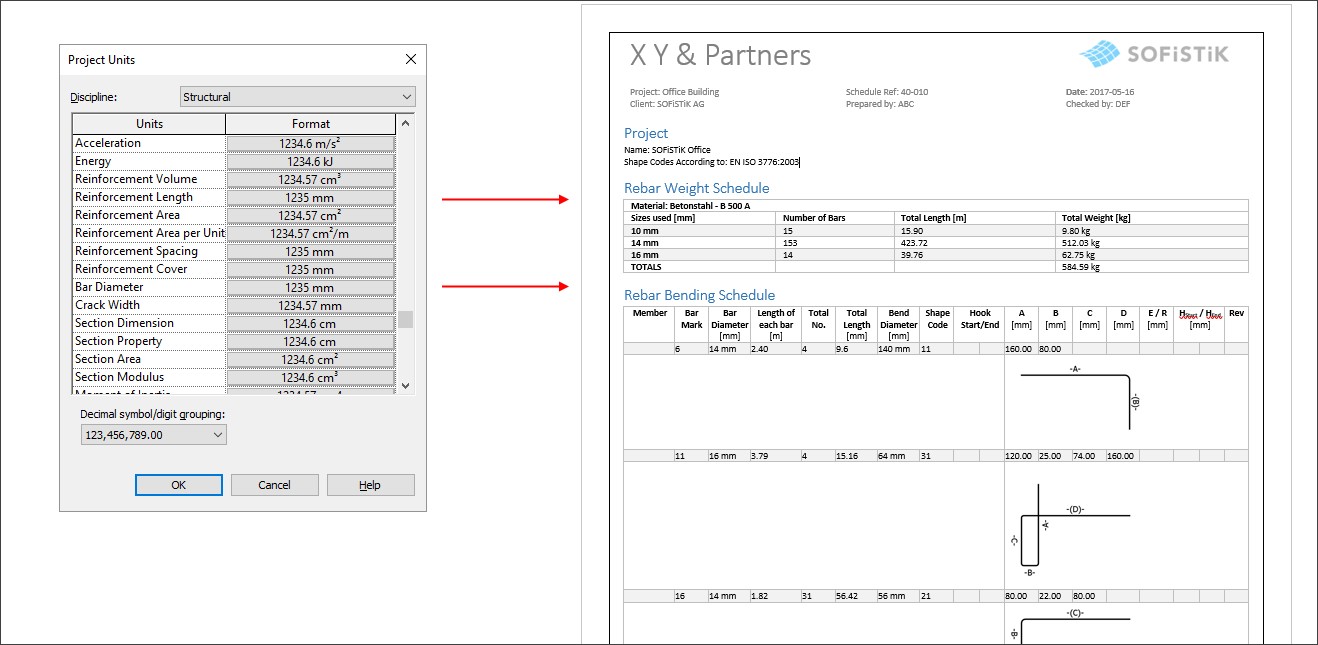Click the 423.72 total length cell
Screen dimensions: 1318x645
pos(975,243)
